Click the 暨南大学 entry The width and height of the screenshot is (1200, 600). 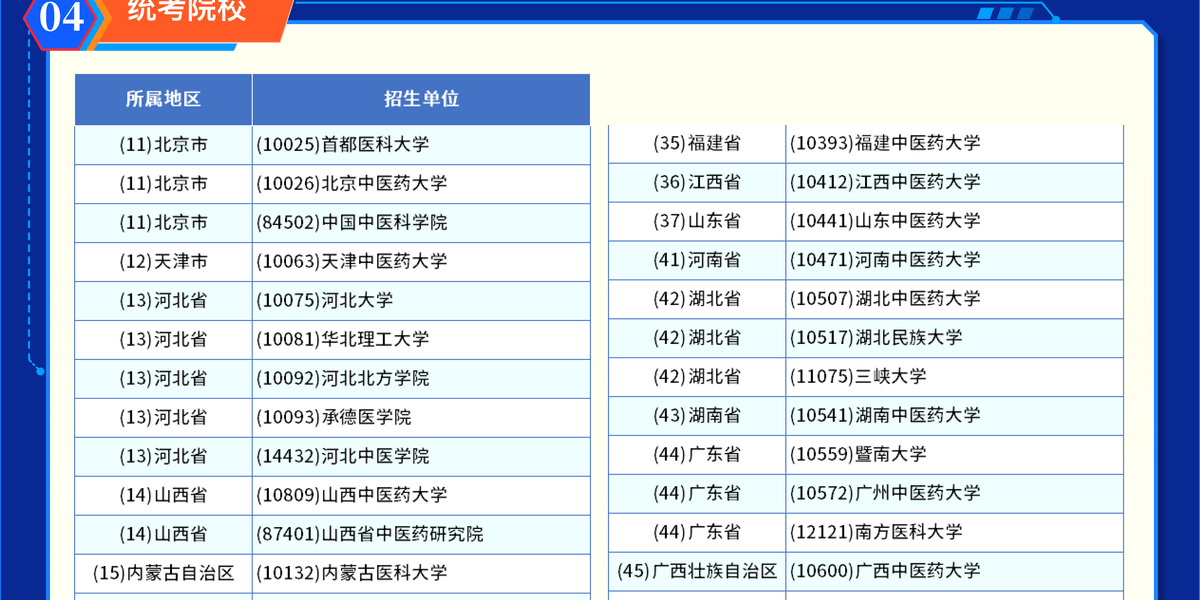(858, 454)
